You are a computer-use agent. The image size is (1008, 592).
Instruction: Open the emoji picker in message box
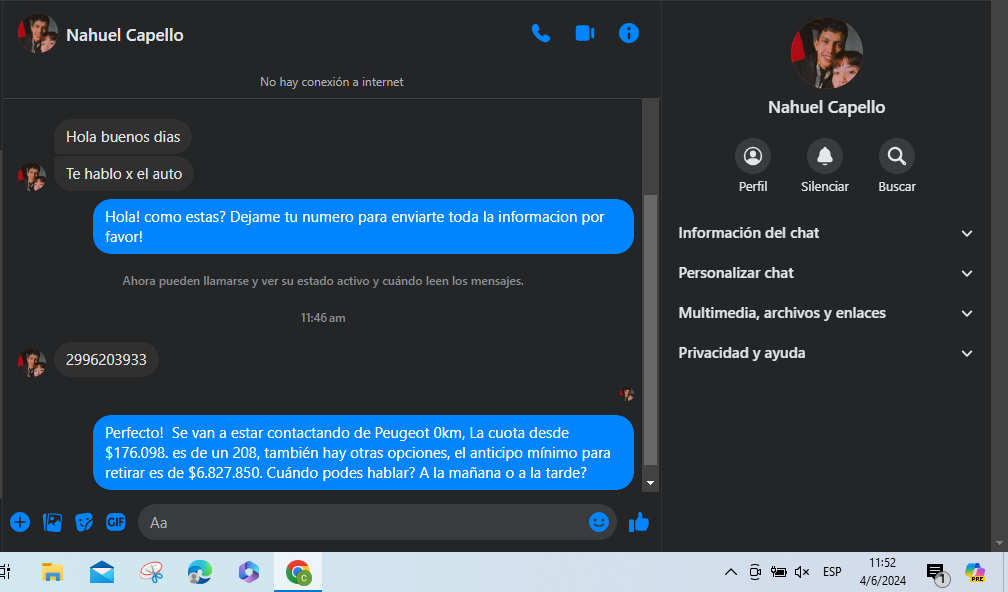pos(599,522)
